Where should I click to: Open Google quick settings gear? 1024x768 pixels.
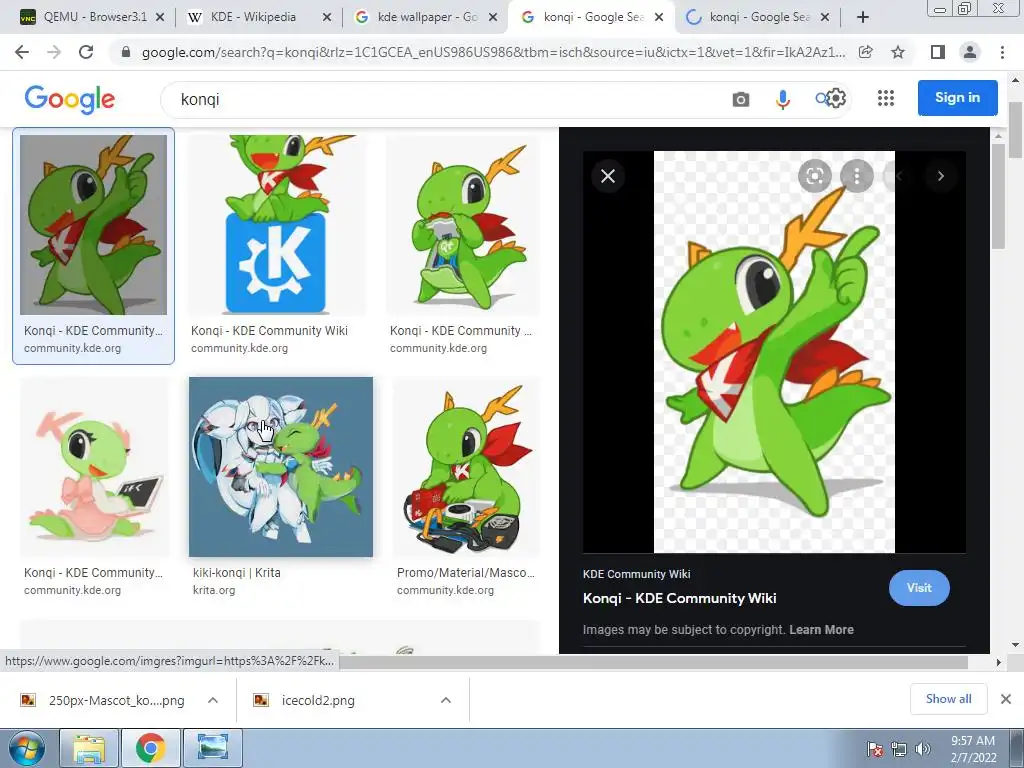(836, 98)
